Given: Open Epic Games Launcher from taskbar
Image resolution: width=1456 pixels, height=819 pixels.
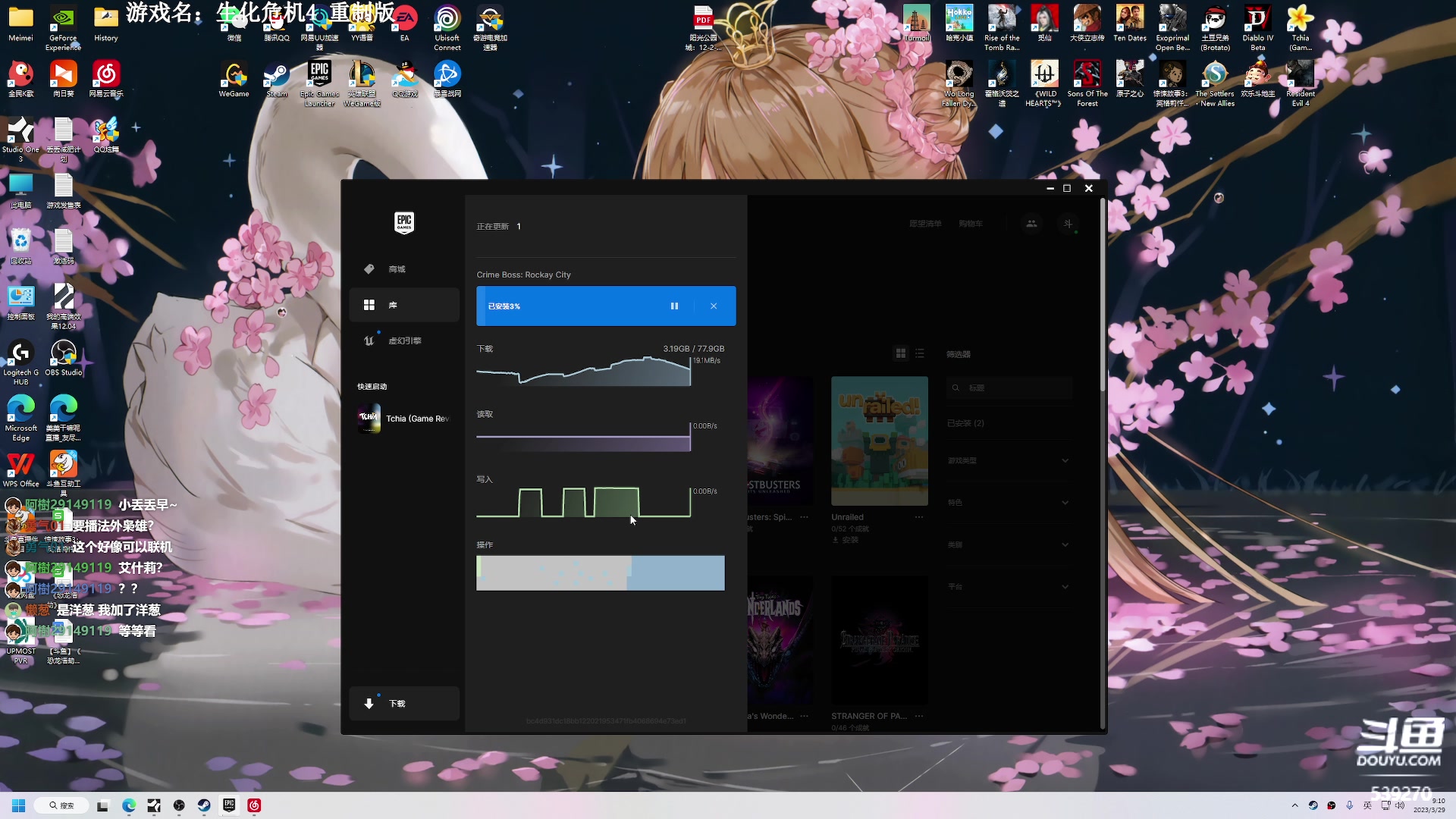Looking at the screenshot, I should pyautogui.click(x=229, y=805).
